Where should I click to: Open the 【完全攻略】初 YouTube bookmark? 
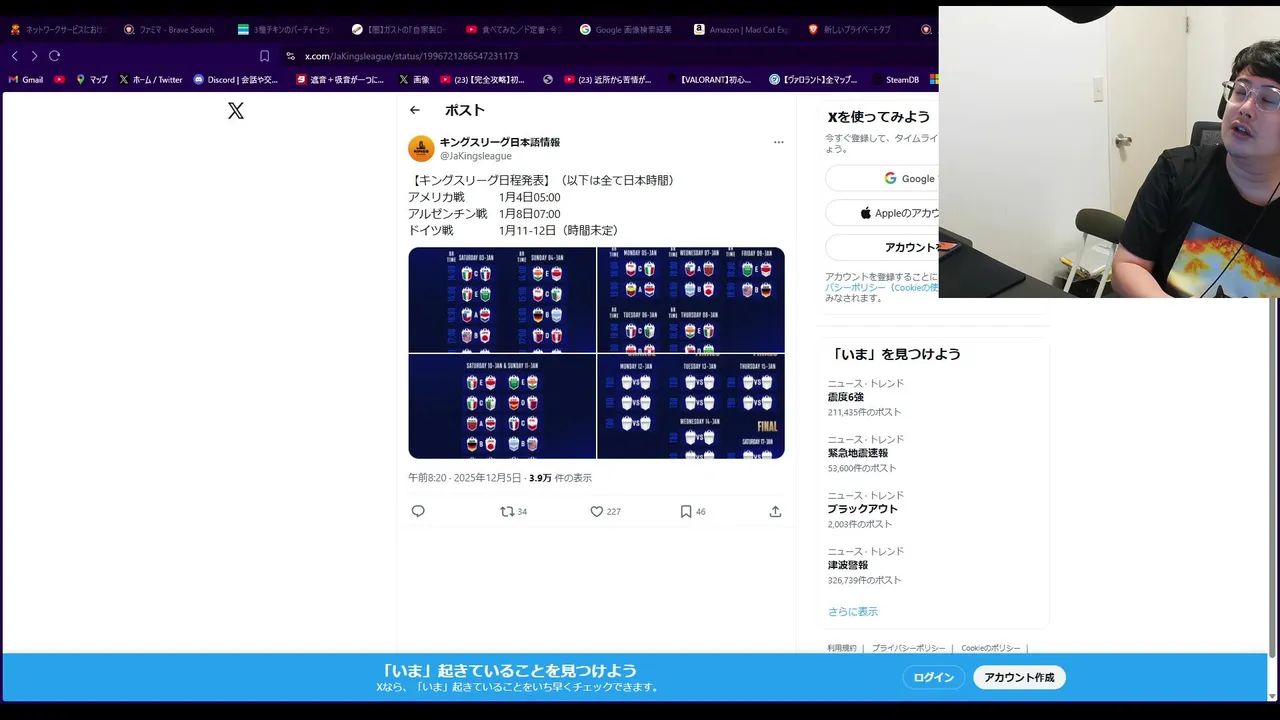pyautogui.click(x=482, y=80)
